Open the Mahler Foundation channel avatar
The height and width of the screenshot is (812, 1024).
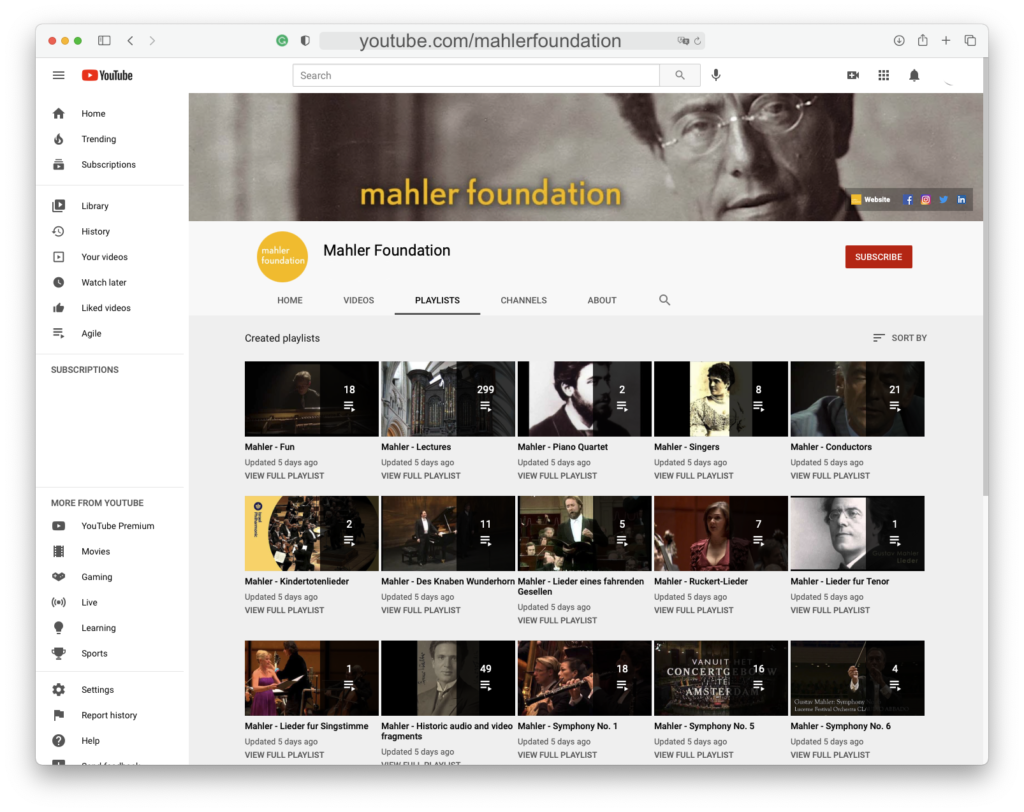282,256
